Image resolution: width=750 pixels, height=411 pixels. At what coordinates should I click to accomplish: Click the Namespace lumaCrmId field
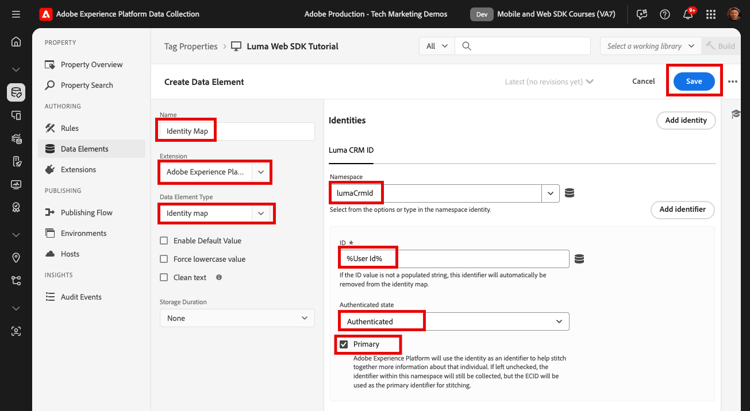(436, 193)
